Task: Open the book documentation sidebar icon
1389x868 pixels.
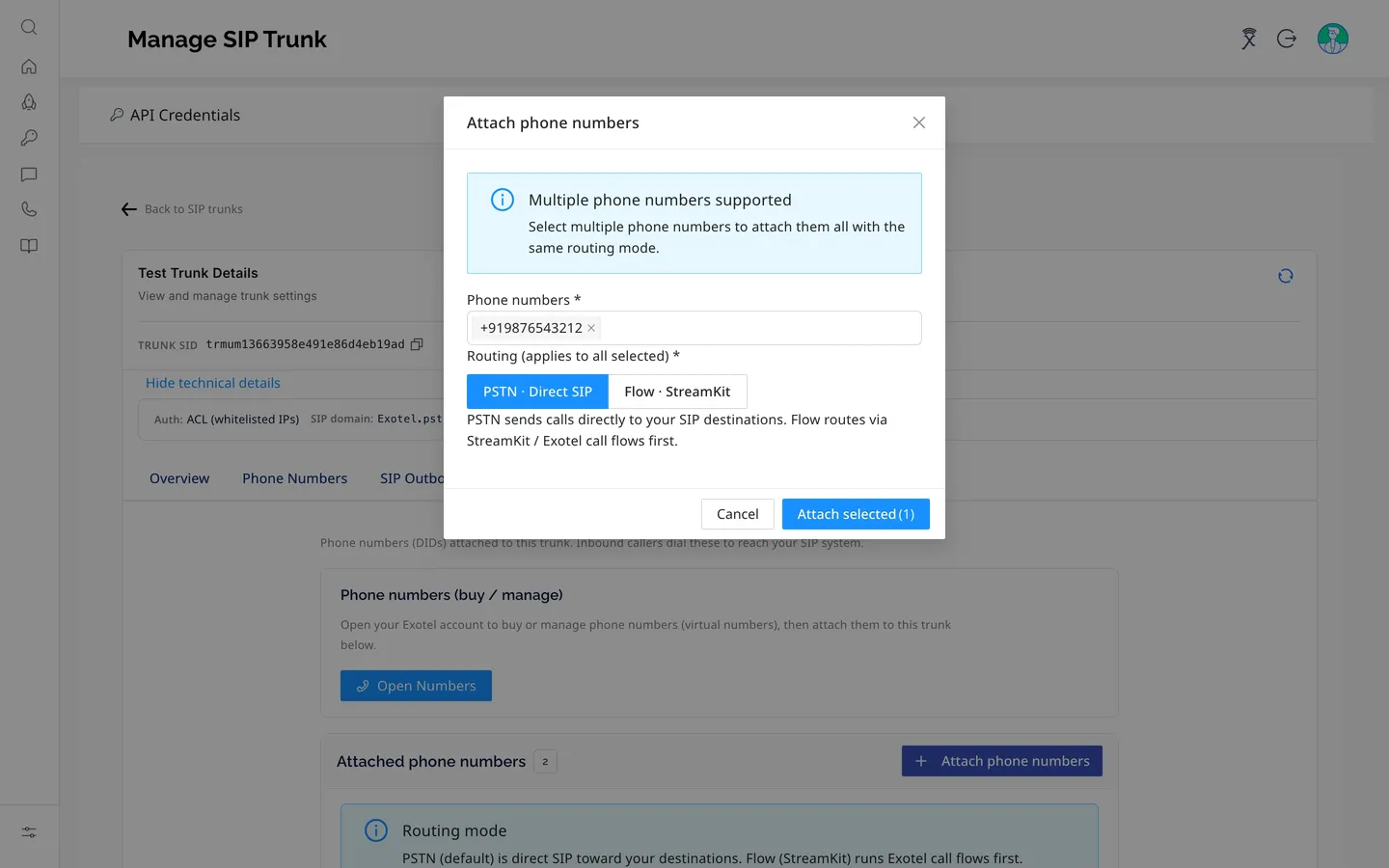Action: tap(29, 246)
